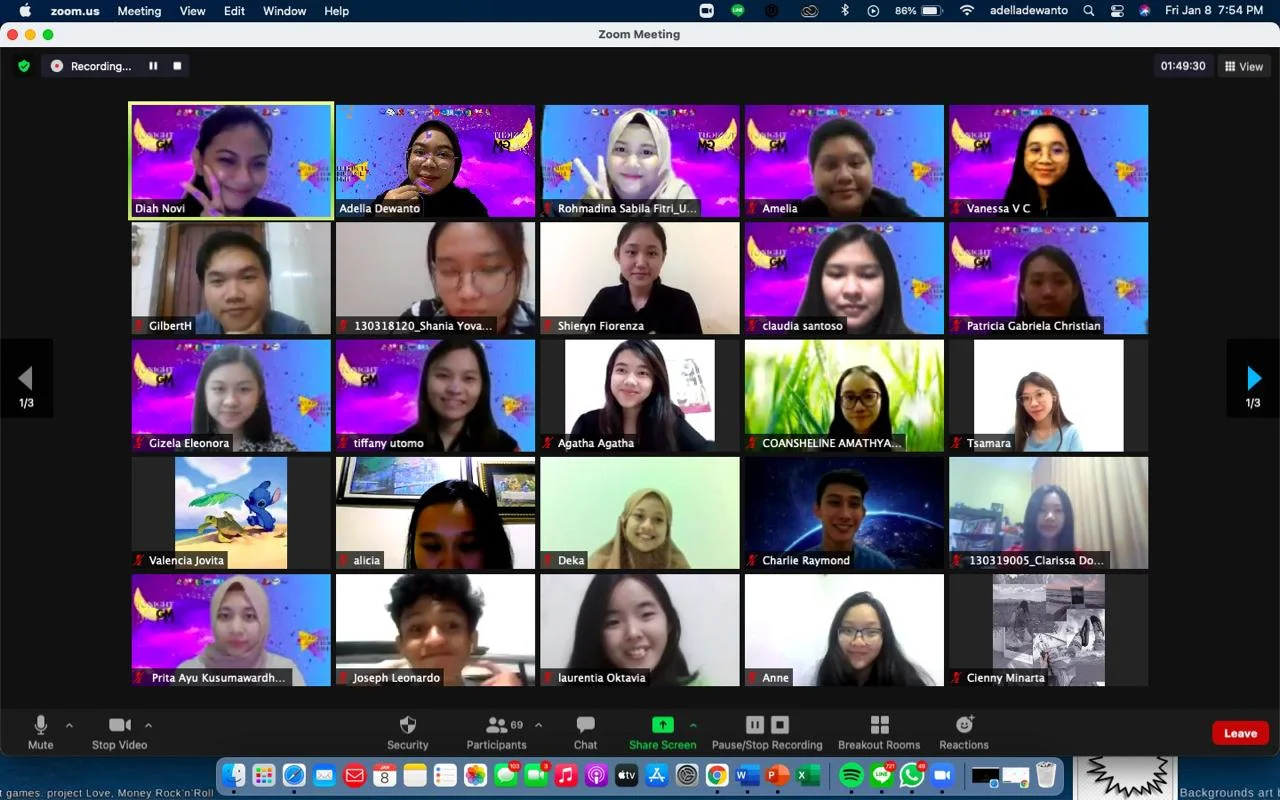Switch layout with the View button
The width and height of the screenshot is (1280, 800).
pyautogui.click(x=1243, y=66)
